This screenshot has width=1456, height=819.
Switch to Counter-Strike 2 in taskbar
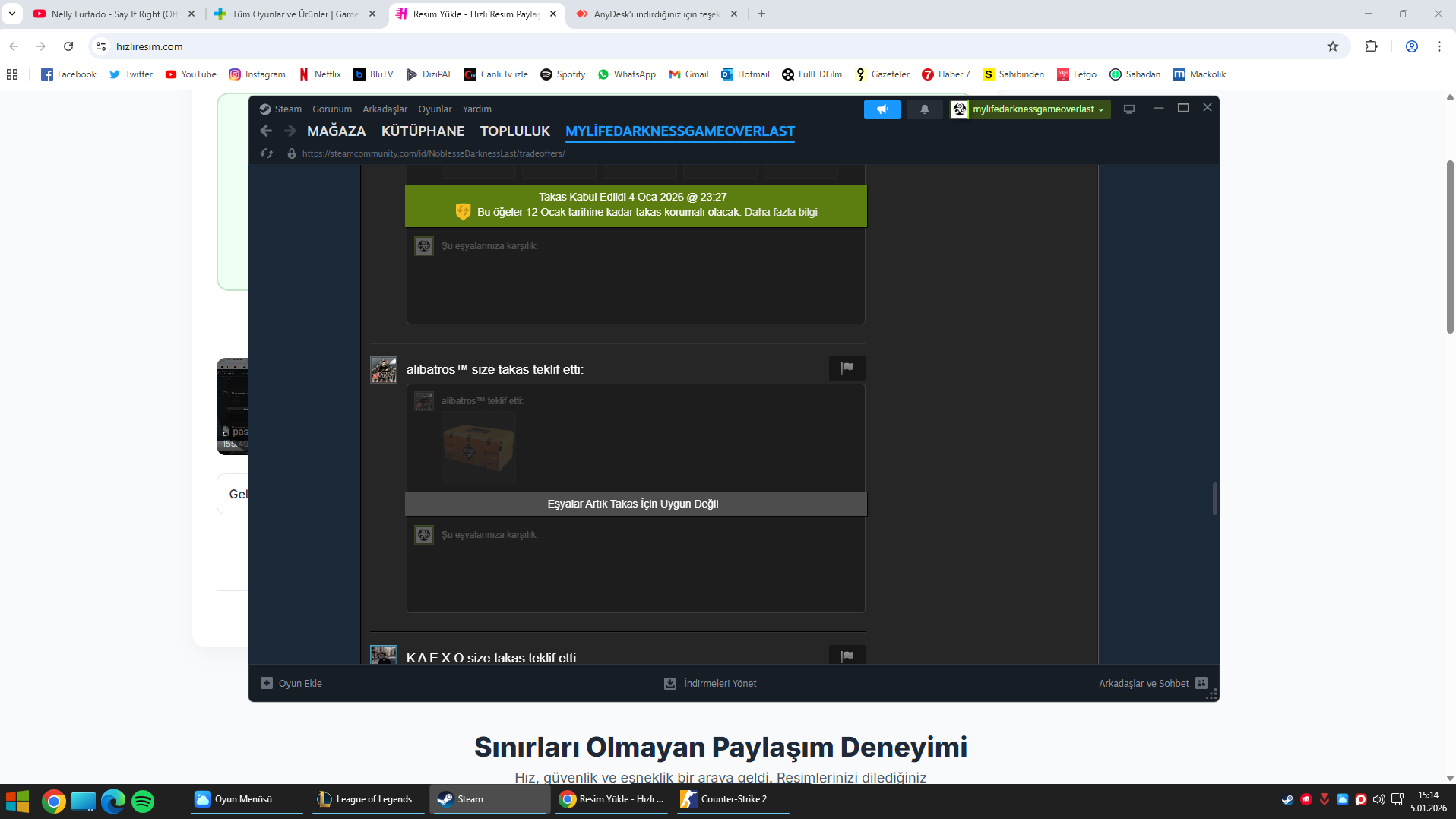733,799
